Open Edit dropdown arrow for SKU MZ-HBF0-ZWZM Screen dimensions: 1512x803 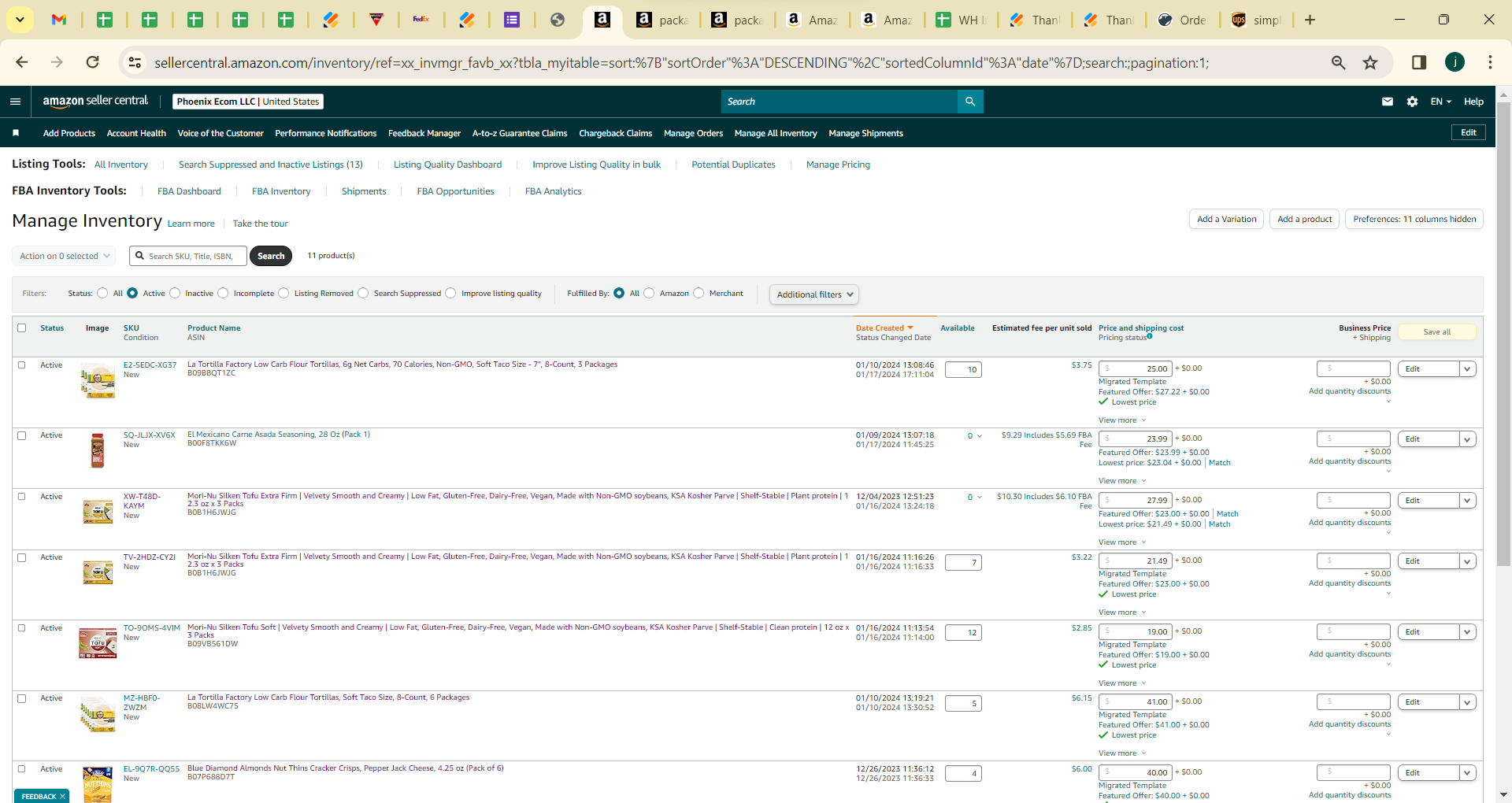[x=1467, y=702]
